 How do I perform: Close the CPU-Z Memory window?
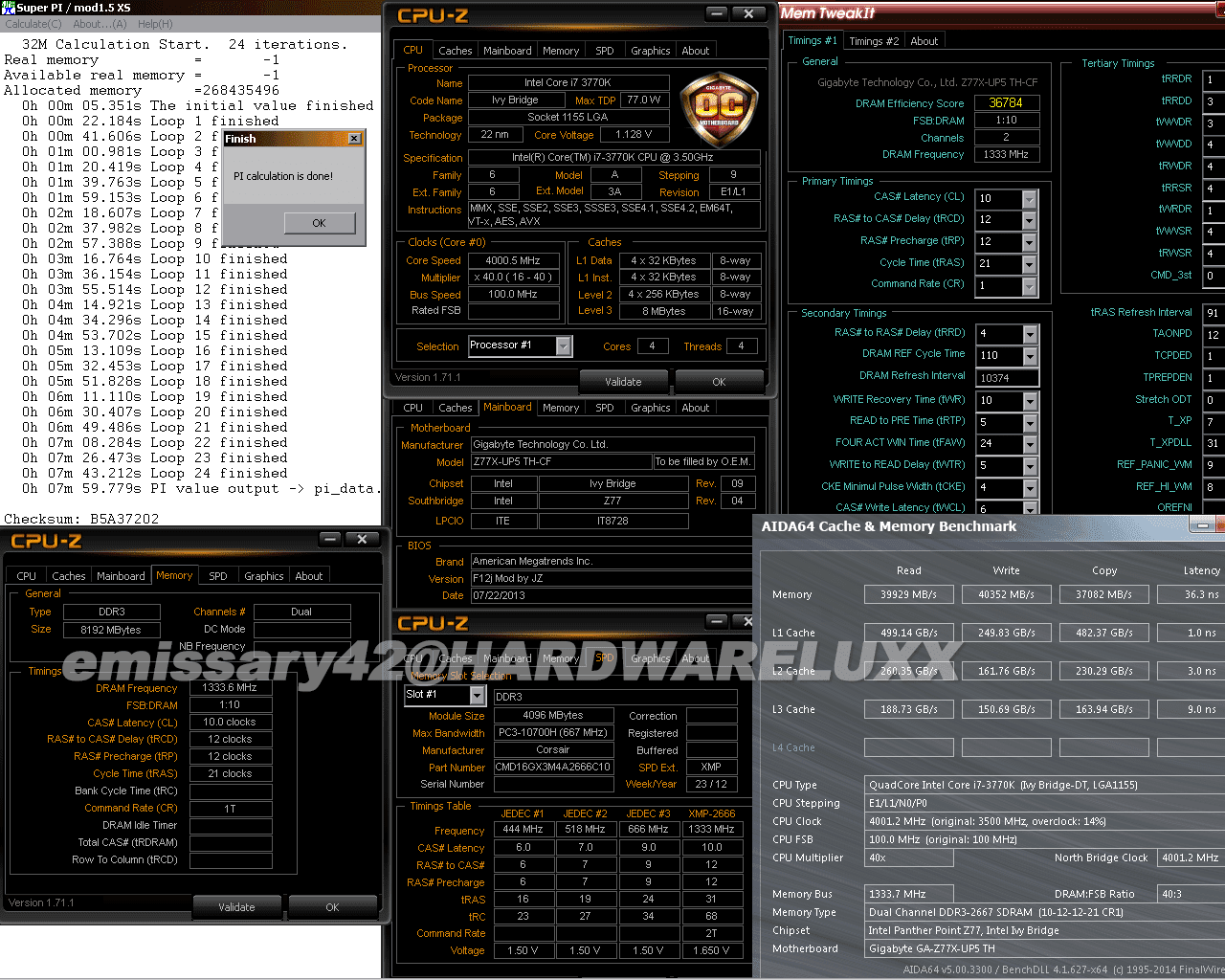coord(363,540)
